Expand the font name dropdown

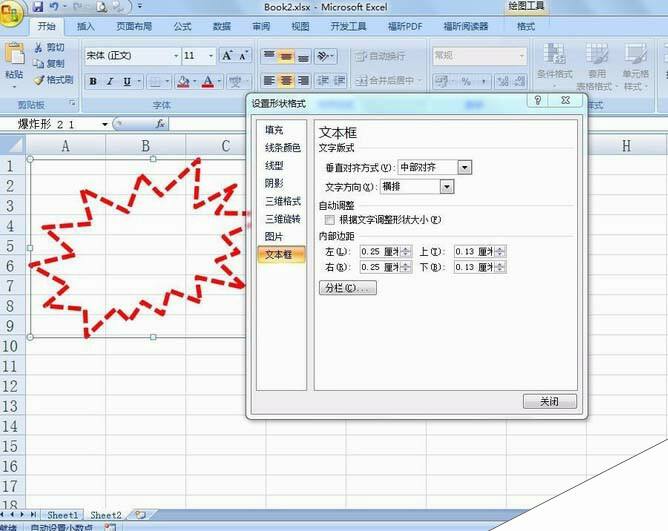pos(176,56)
